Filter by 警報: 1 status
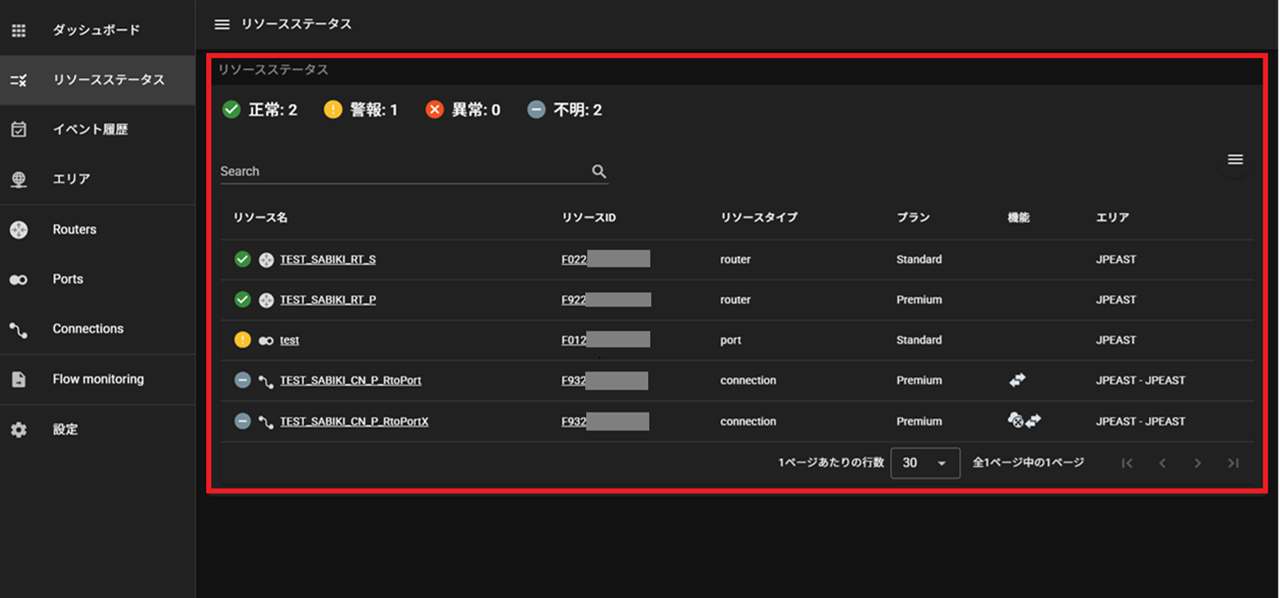The height and width of the screenshot is (598, 1280). (361, 109)
